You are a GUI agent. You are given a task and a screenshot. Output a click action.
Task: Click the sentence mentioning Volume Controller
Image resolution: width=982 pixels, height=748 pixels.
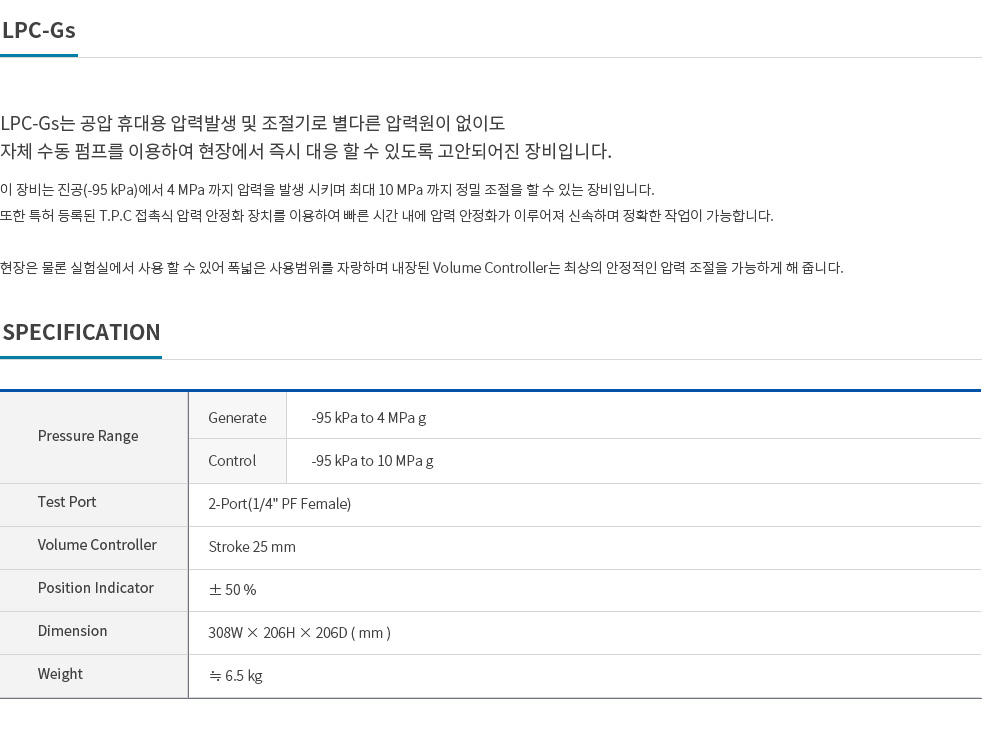click(x=421, y=268)
